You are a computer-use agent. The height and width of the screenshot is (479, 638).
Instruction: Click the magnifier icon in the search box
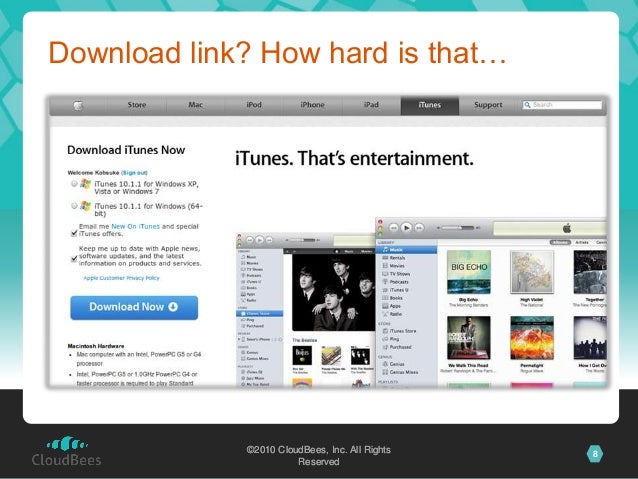click(527, 105)
